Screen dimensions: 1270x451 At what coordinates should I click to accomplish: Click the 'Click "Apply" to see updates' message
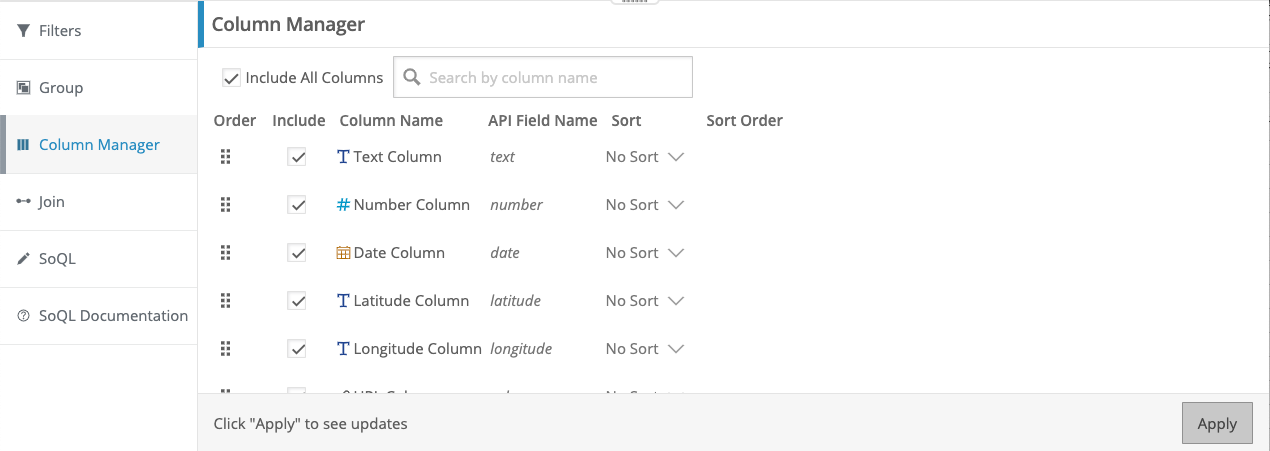(311, 424)
